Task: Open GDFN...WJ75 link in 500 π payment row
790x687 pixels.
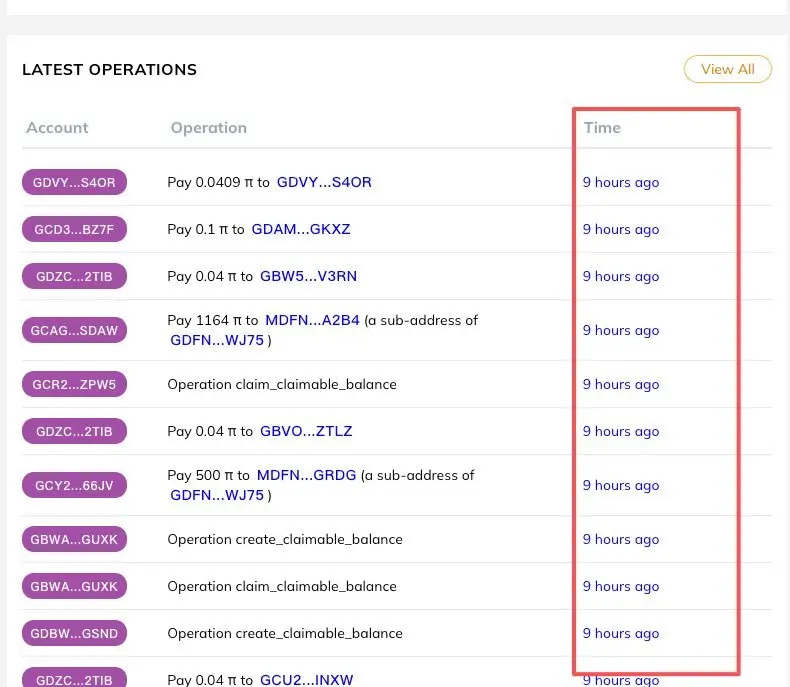Action: (x=217, y=495)
